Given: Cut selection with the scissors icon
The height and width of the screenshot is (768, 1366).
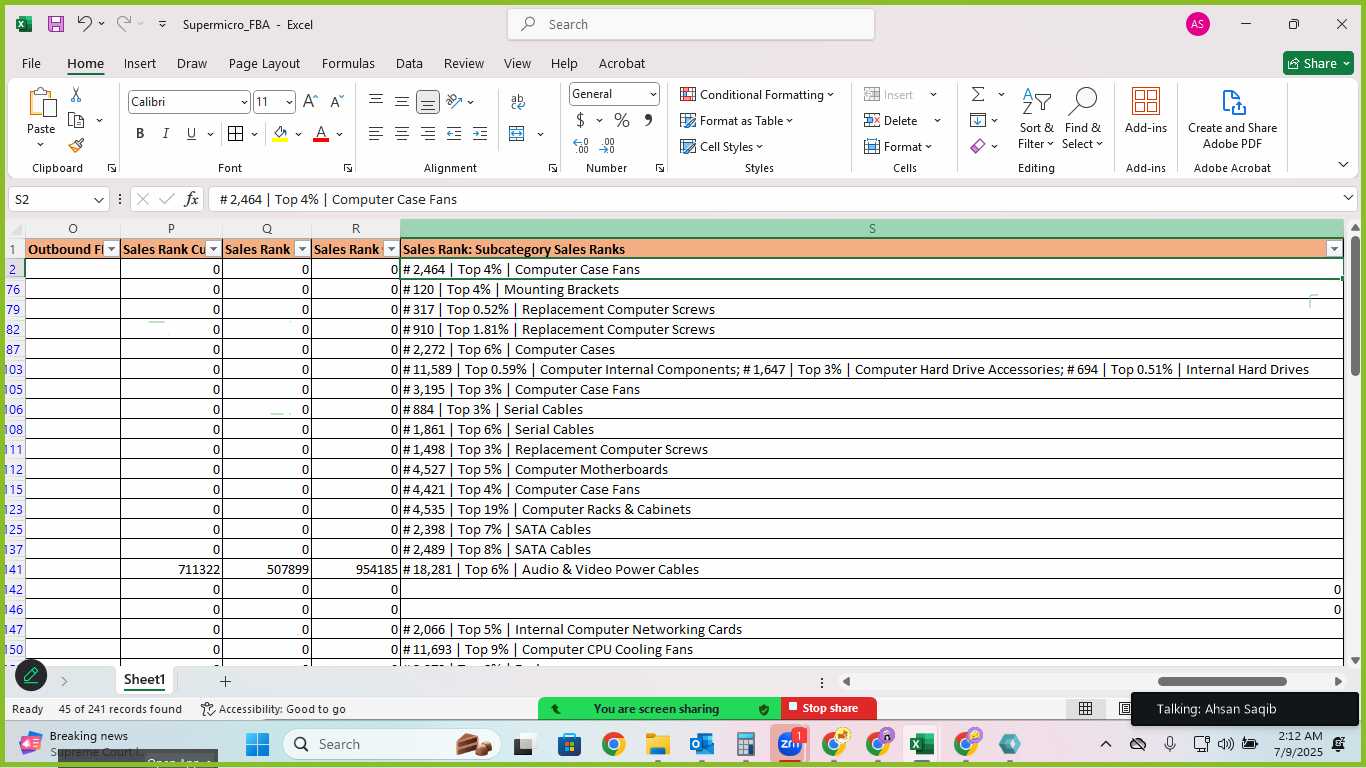Looking at the screenshot, I should tap(76, 95).
